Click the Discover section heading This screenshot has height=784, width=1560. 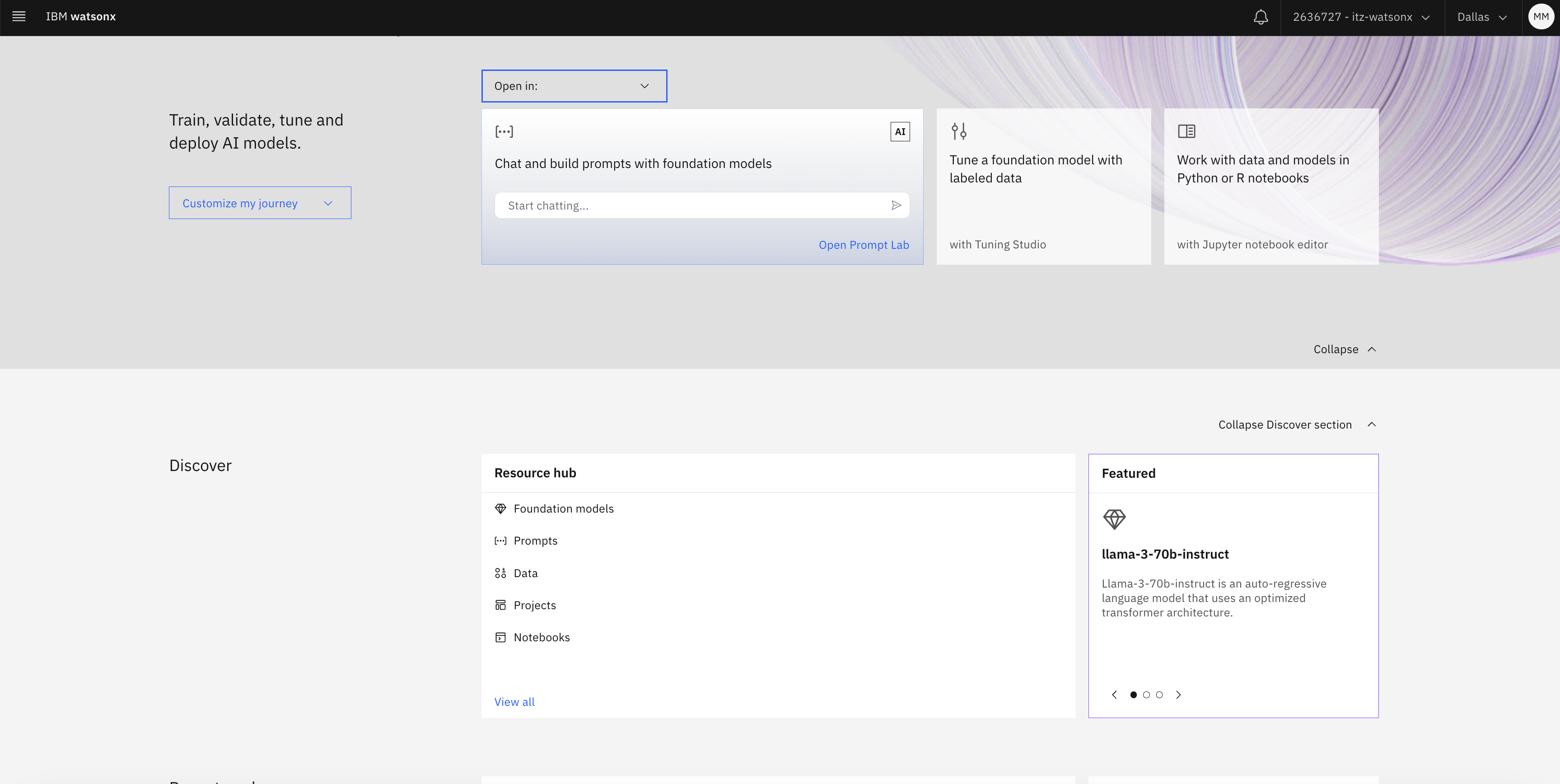(x=201, y=466)
